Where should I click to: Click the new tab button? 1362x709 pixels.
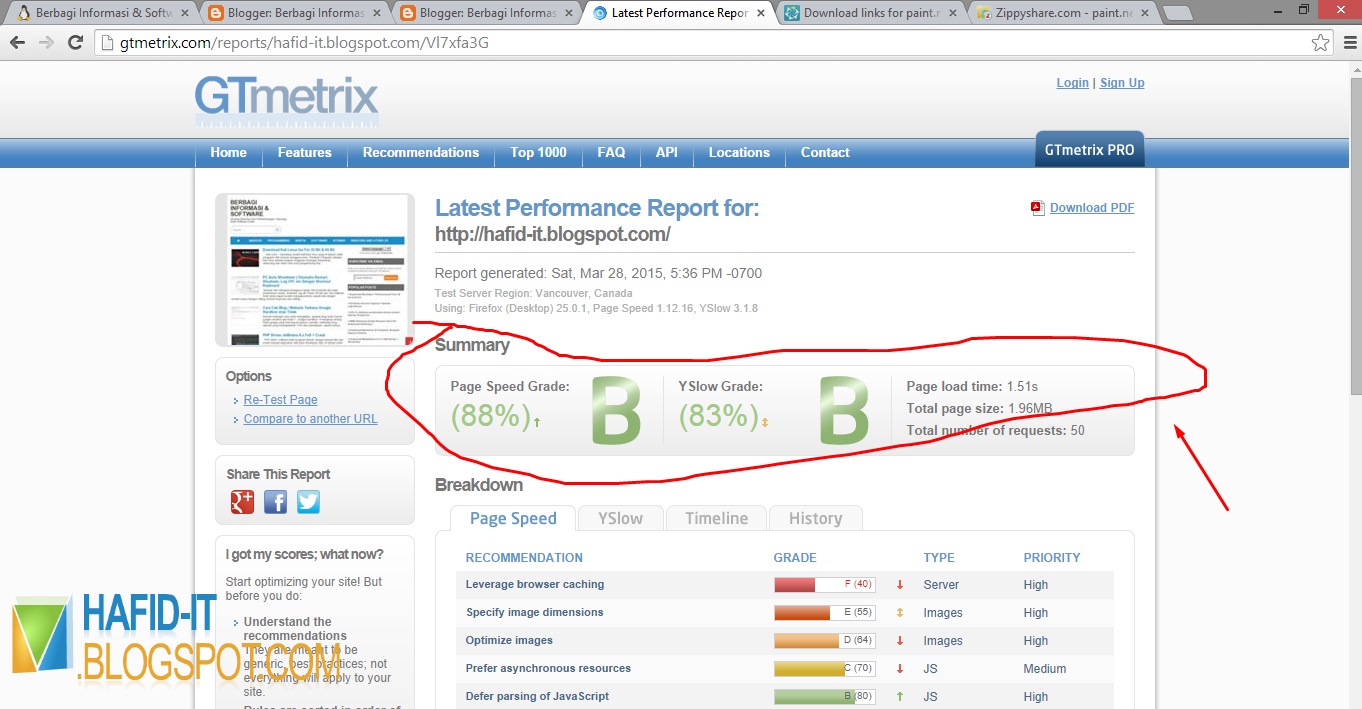(1178, 13)
